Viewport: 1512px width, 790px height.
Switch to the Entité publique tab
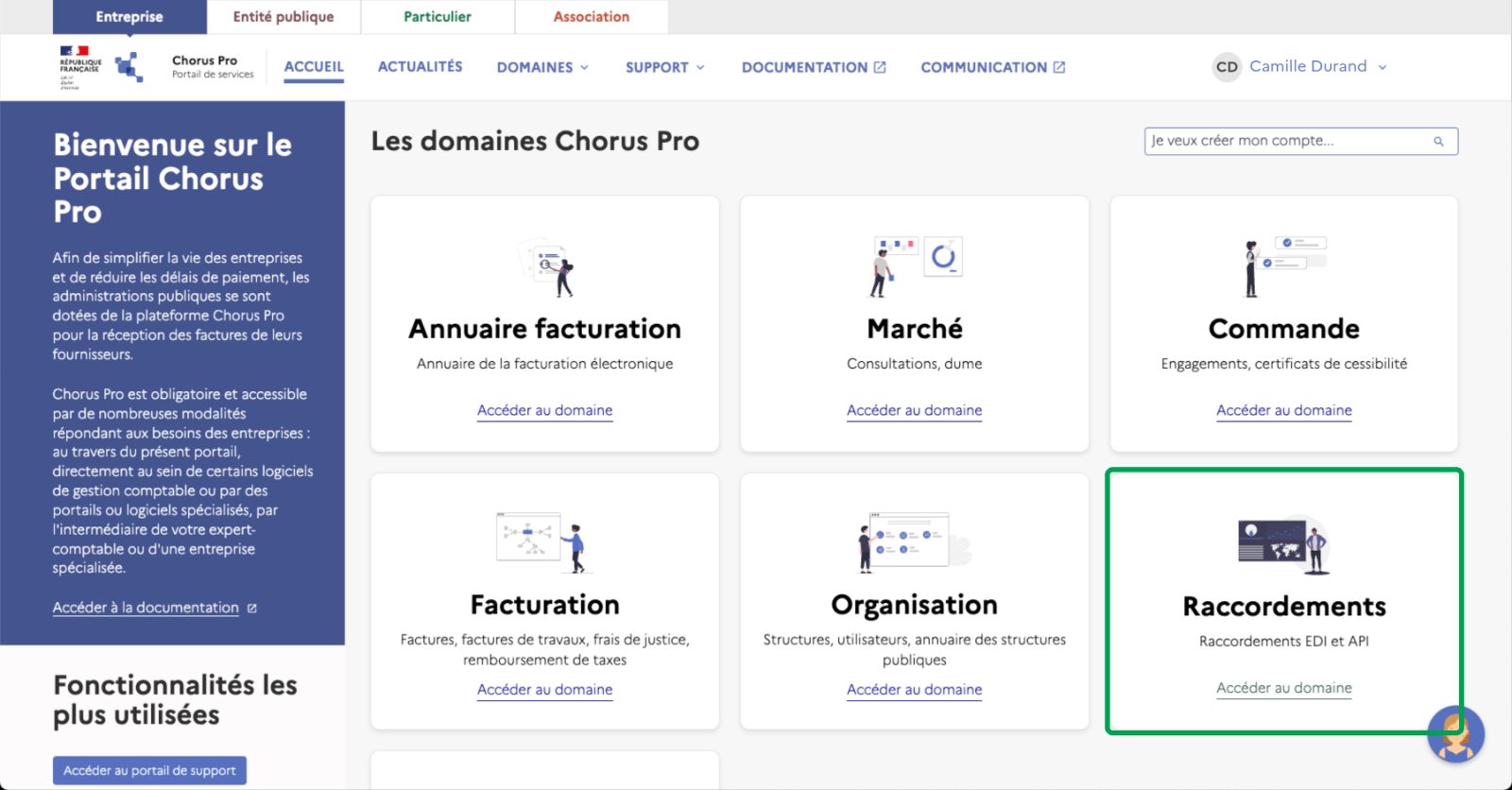283,17
